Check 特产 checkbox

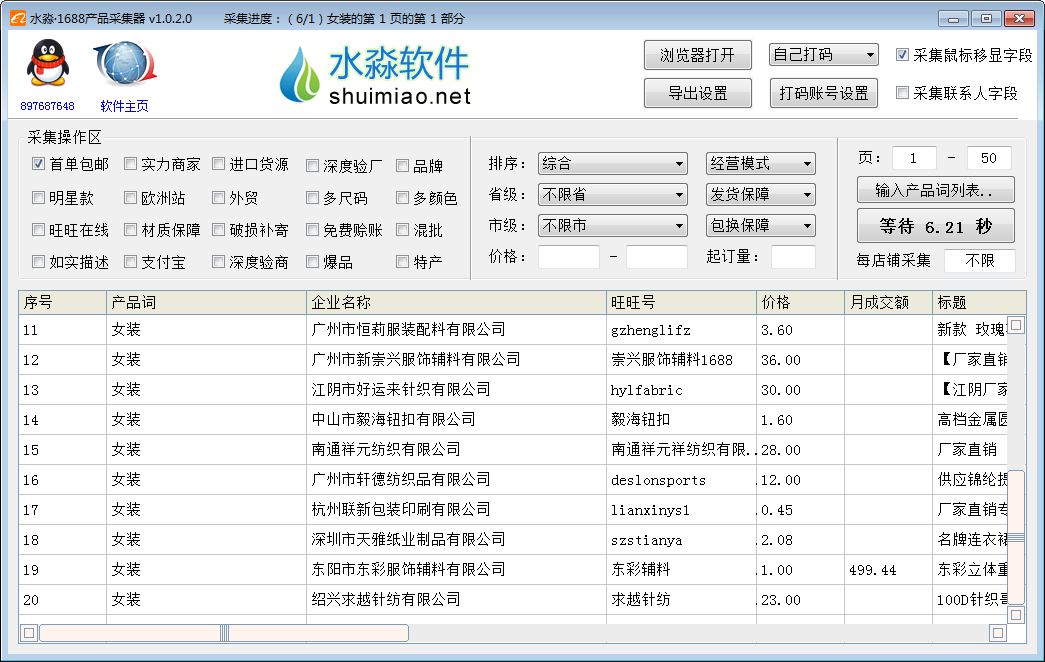coord(403,262)
